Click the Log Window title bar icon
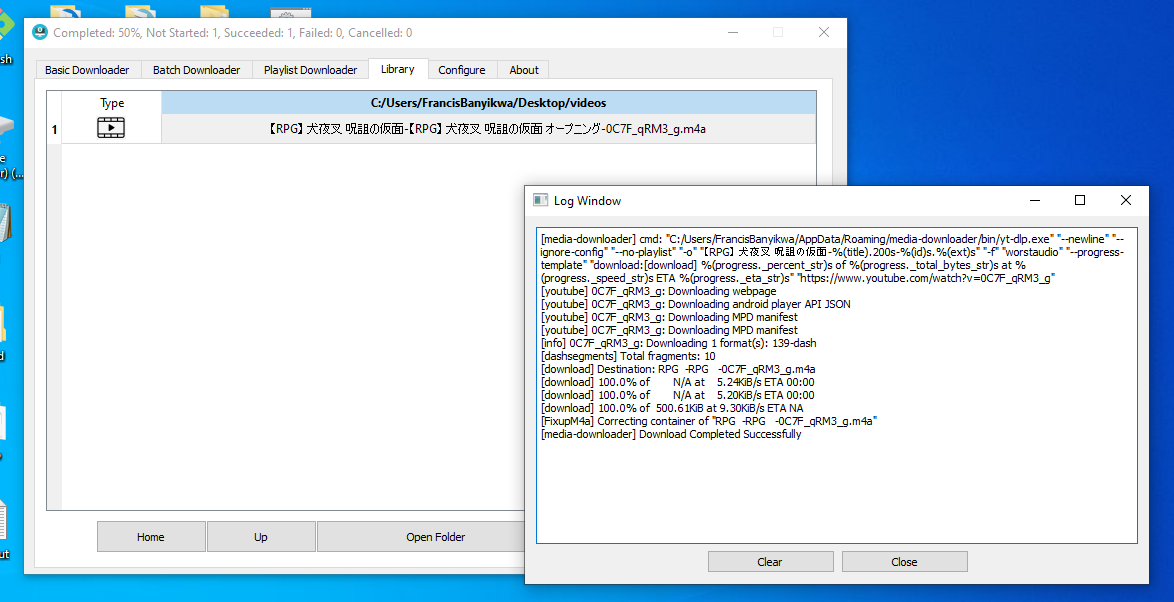 (541, 200)
